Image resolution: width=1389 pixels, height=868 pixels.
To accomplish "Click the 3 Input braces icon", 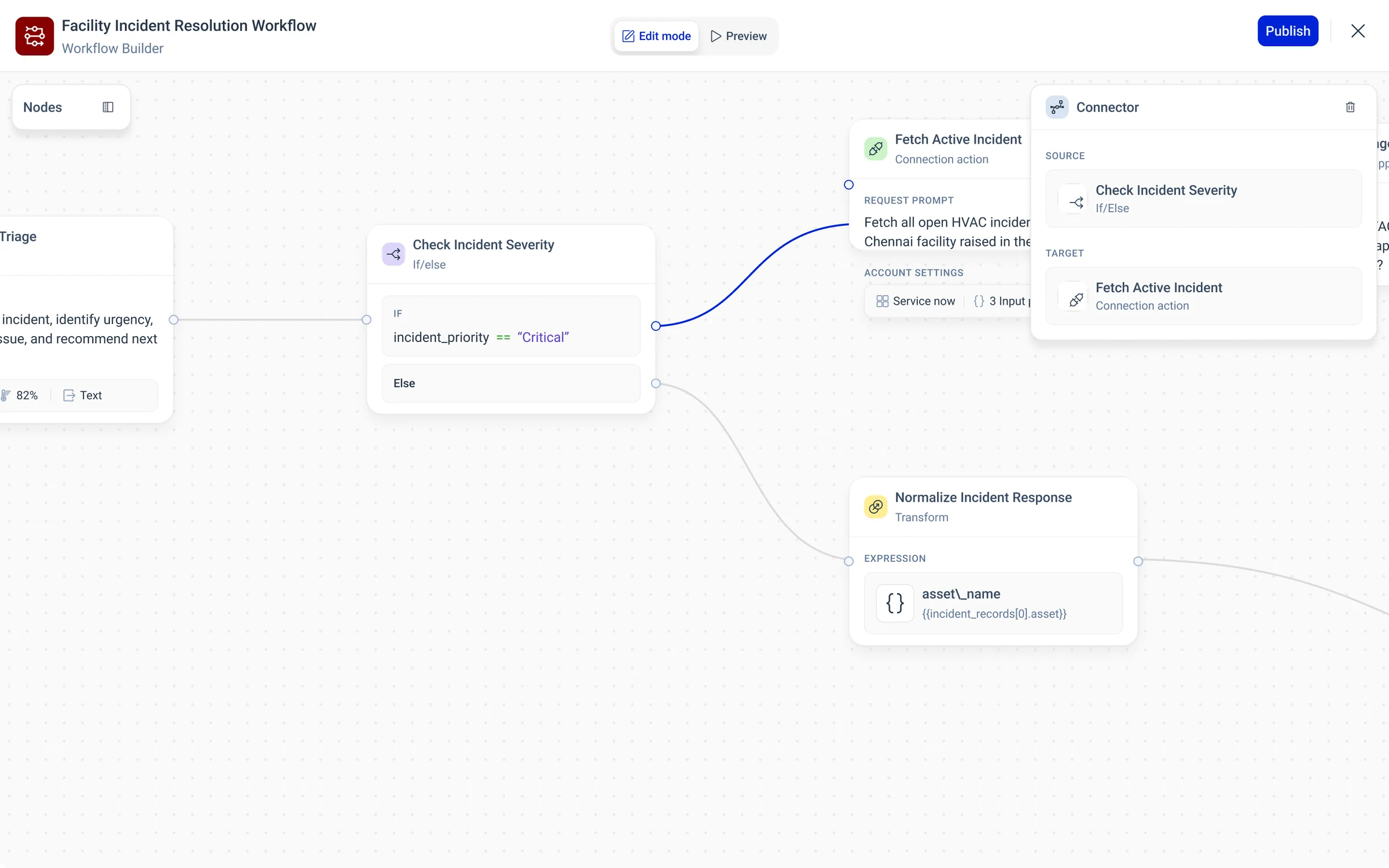I will pos(979,301).
